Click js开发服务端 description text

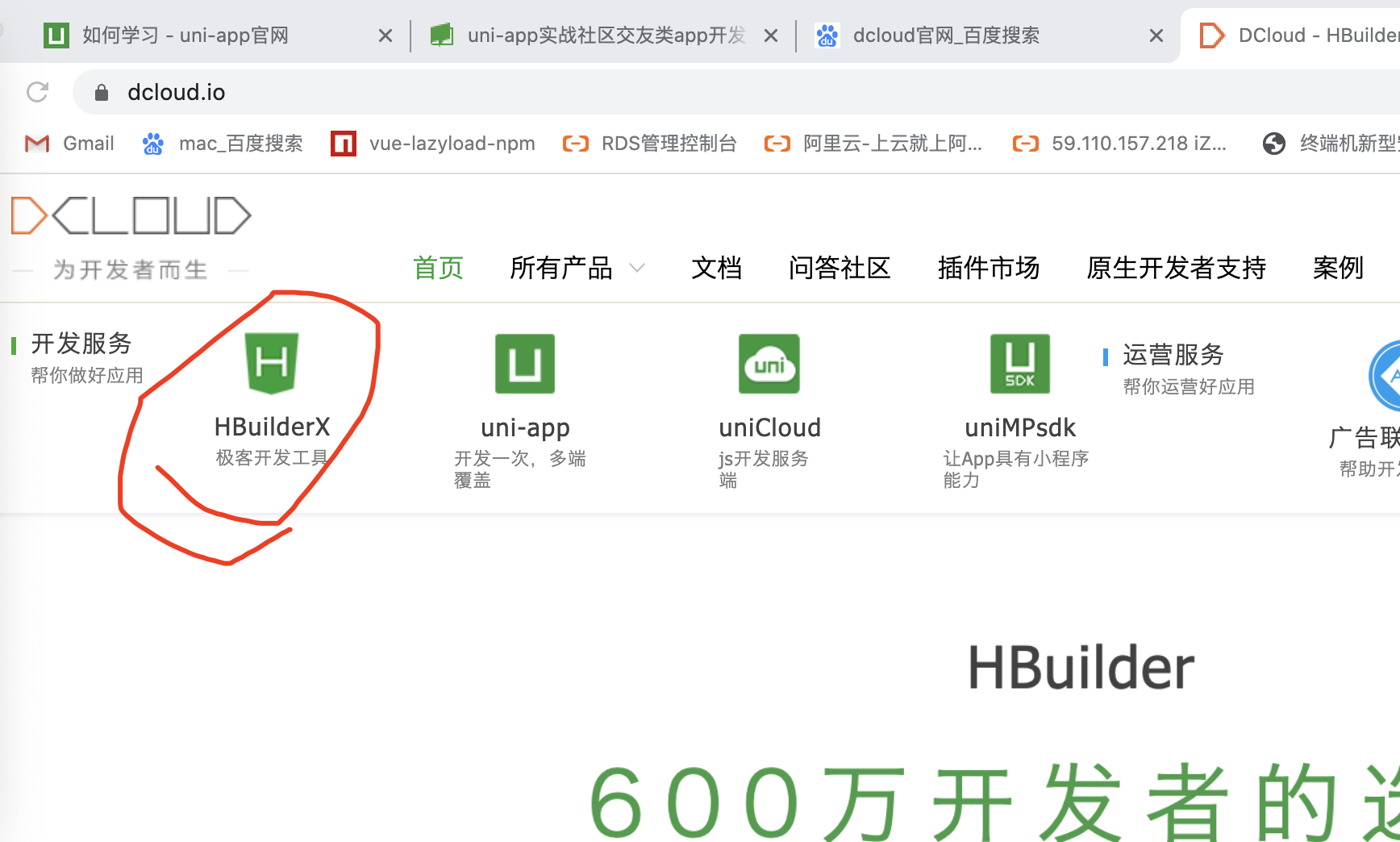click(763, 469)
